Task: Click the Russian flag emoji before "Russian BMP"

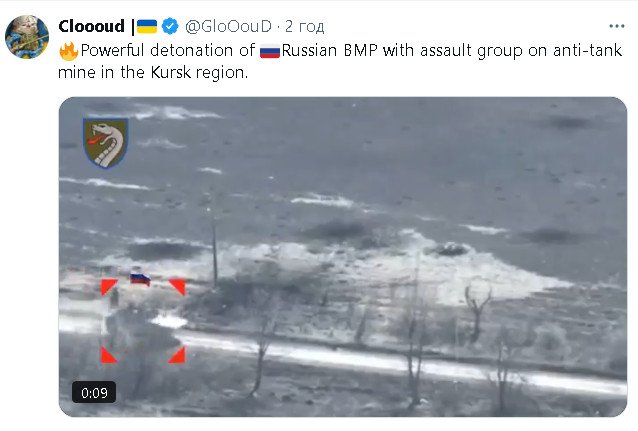Action: pos(270,52)
